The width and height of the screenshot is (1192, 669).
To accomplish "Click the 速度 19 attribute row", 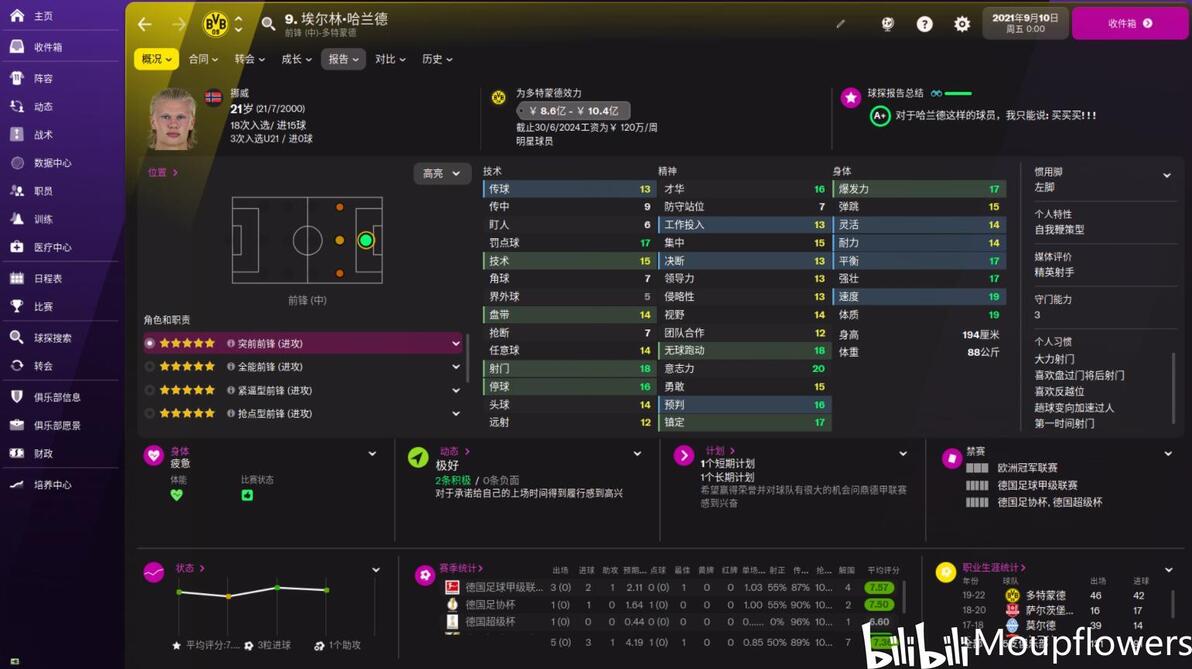I will pyautogui.click(x=918, y=296).
